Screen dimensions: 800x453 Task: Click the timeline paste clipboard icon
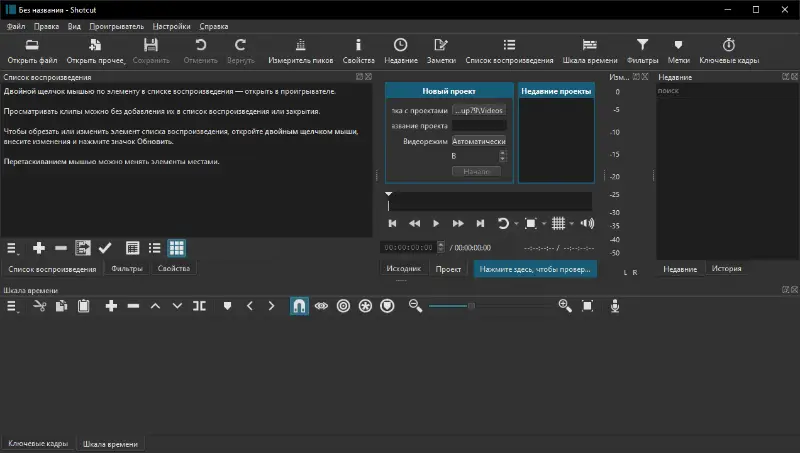point(83,306)
